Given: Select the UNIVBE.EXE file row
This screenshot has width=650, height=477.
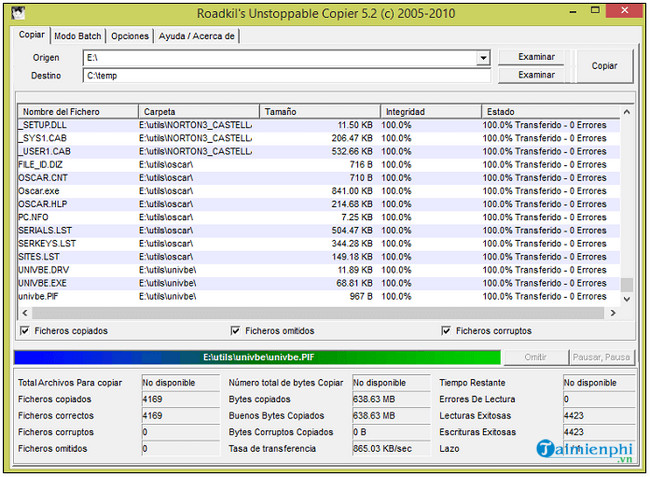Looking at the screenshot, I should 319,283.
